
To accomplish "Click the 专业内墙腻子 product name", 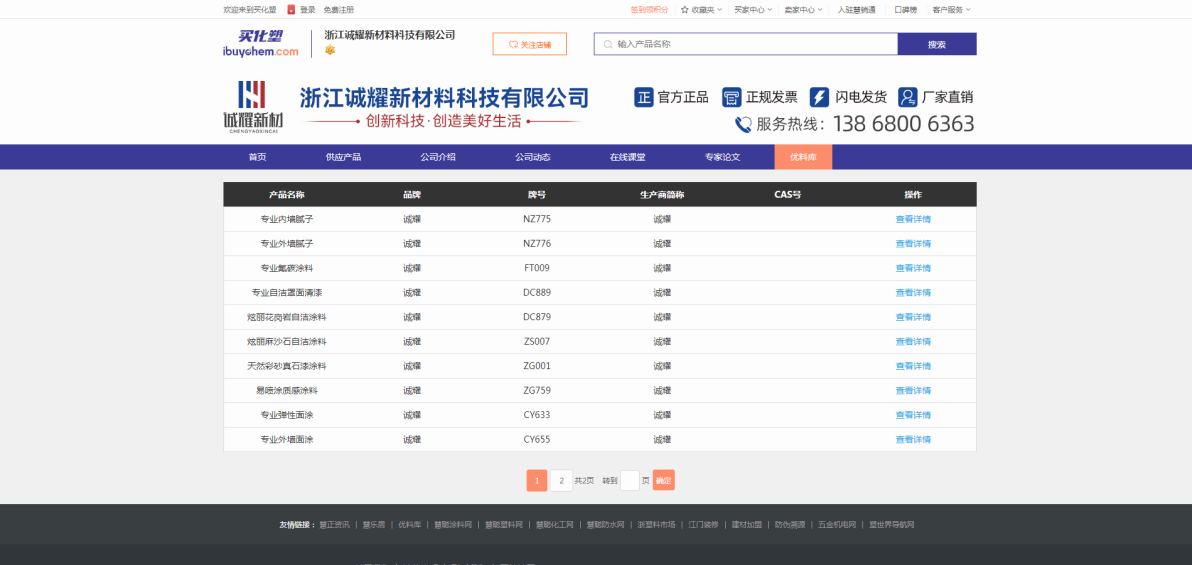I will [287, 219].
